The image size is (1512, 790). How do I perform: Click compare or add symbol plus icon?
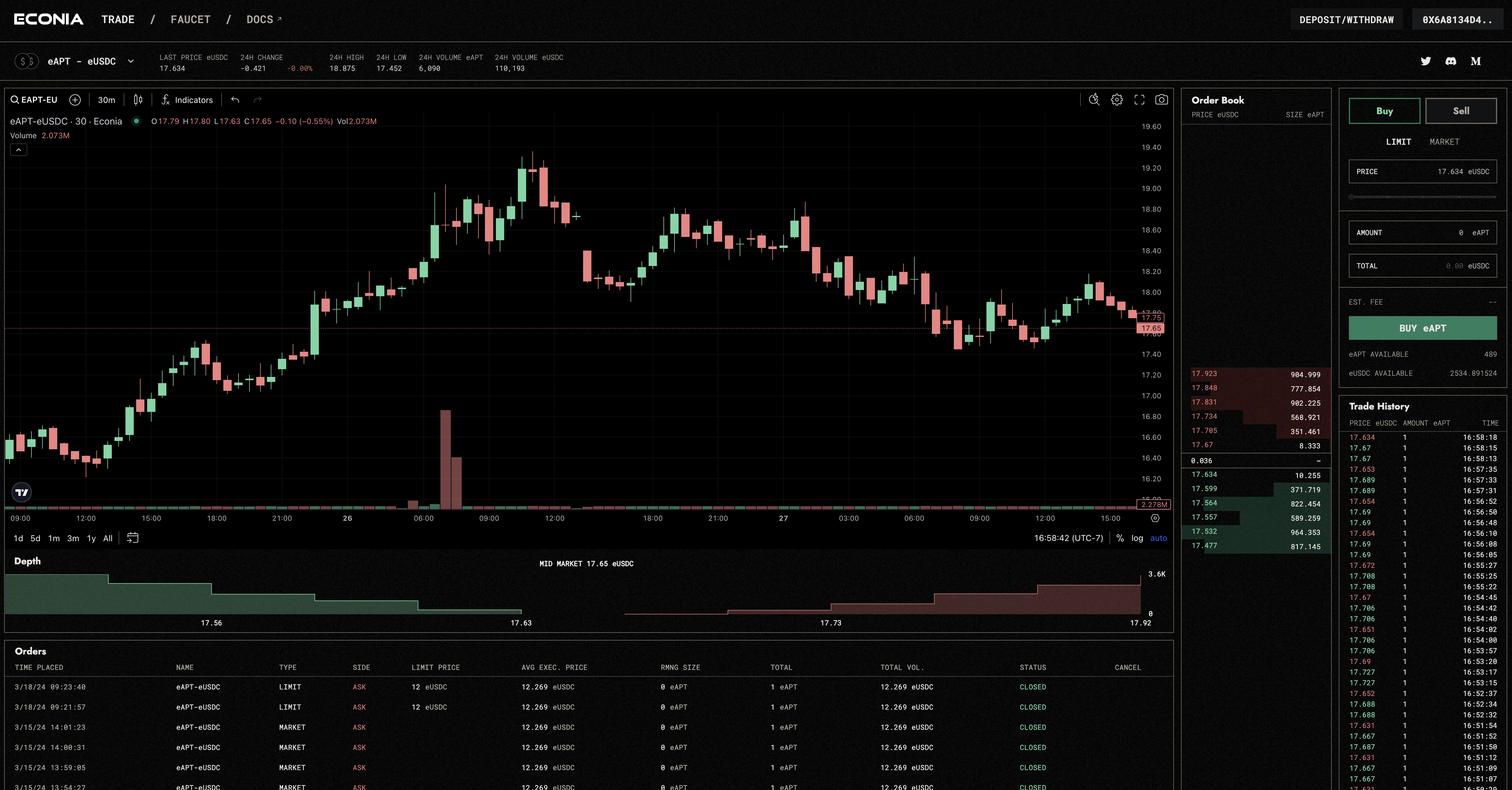click(75, 100)
